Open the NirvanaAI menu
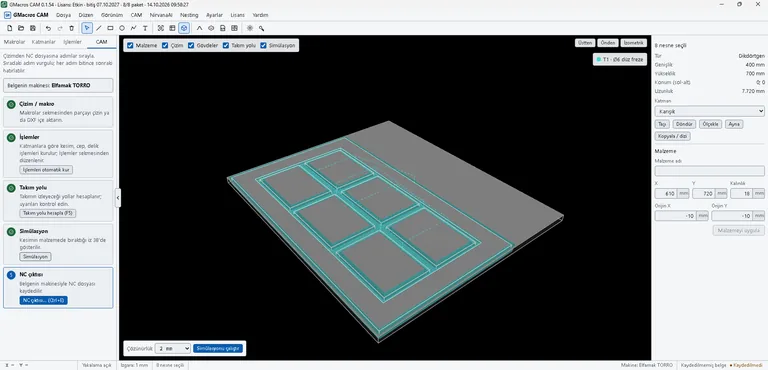This screenshot has height=370, width=768. (161, 15)
